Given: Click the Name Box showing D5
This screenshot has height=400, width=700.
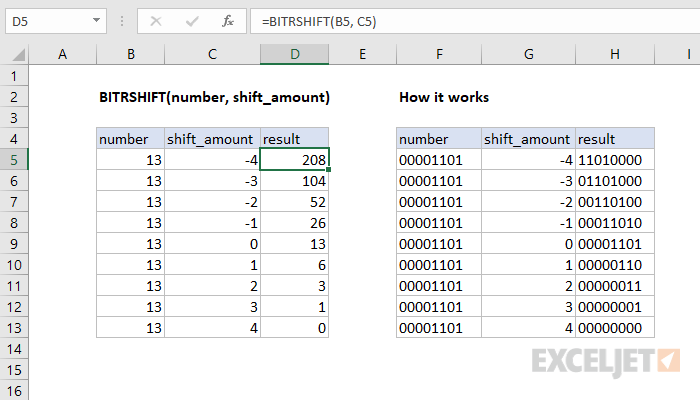Looking at the screenshot, I should click(56, 21).
